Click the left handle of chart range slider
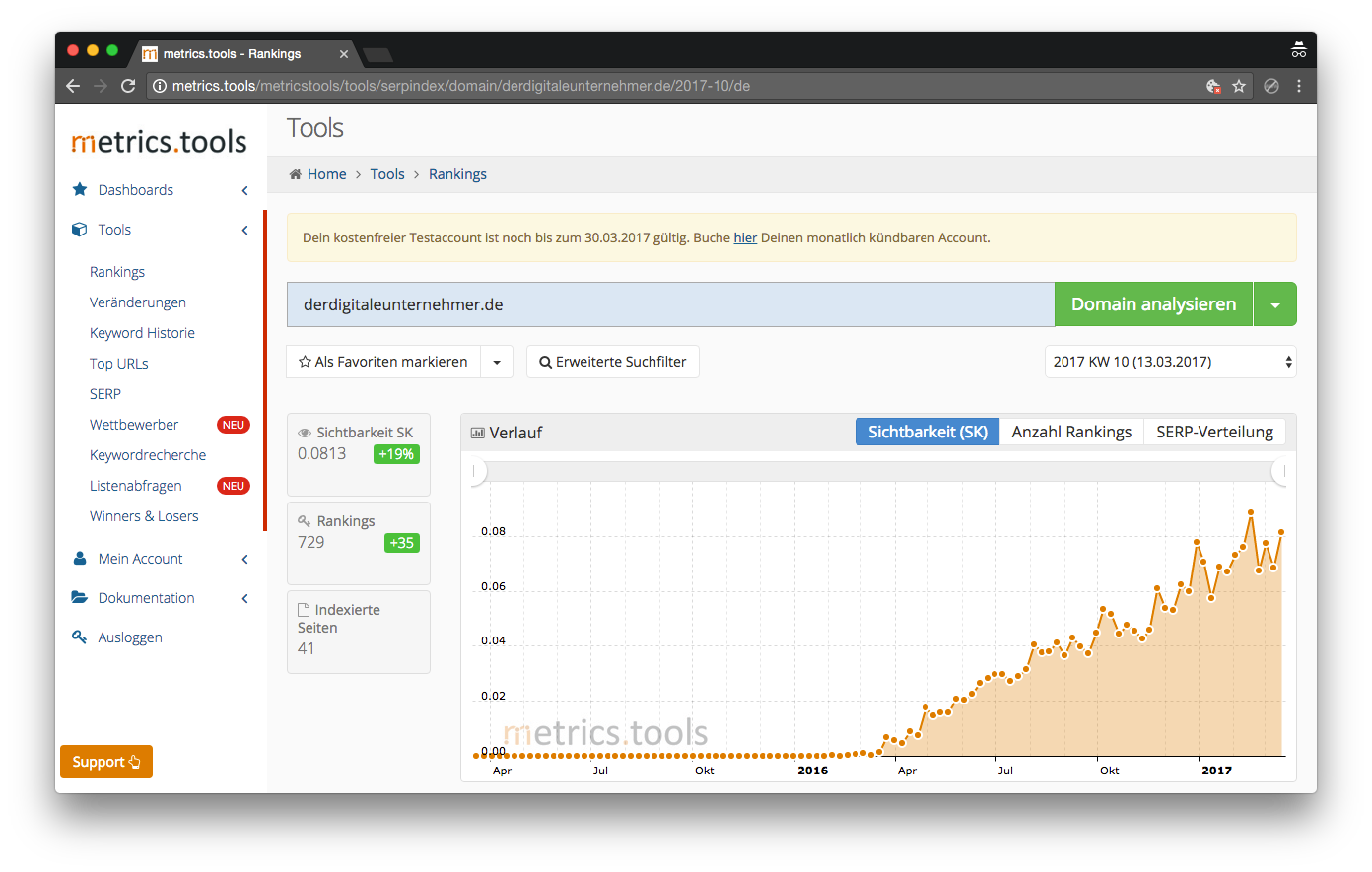Viewport: 1372px width, 872px height. [478, 472]
